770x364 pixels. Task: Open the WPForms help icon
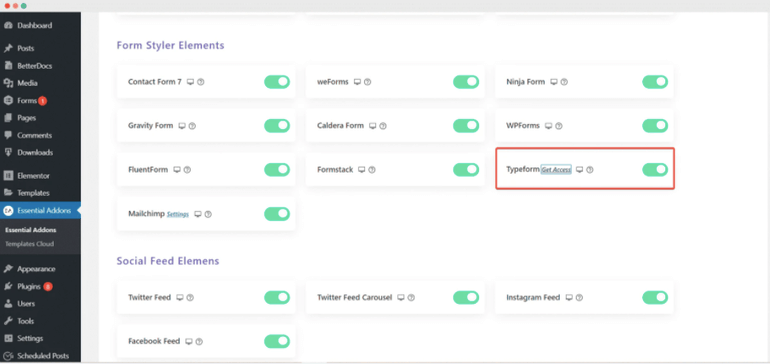point(559,126)
